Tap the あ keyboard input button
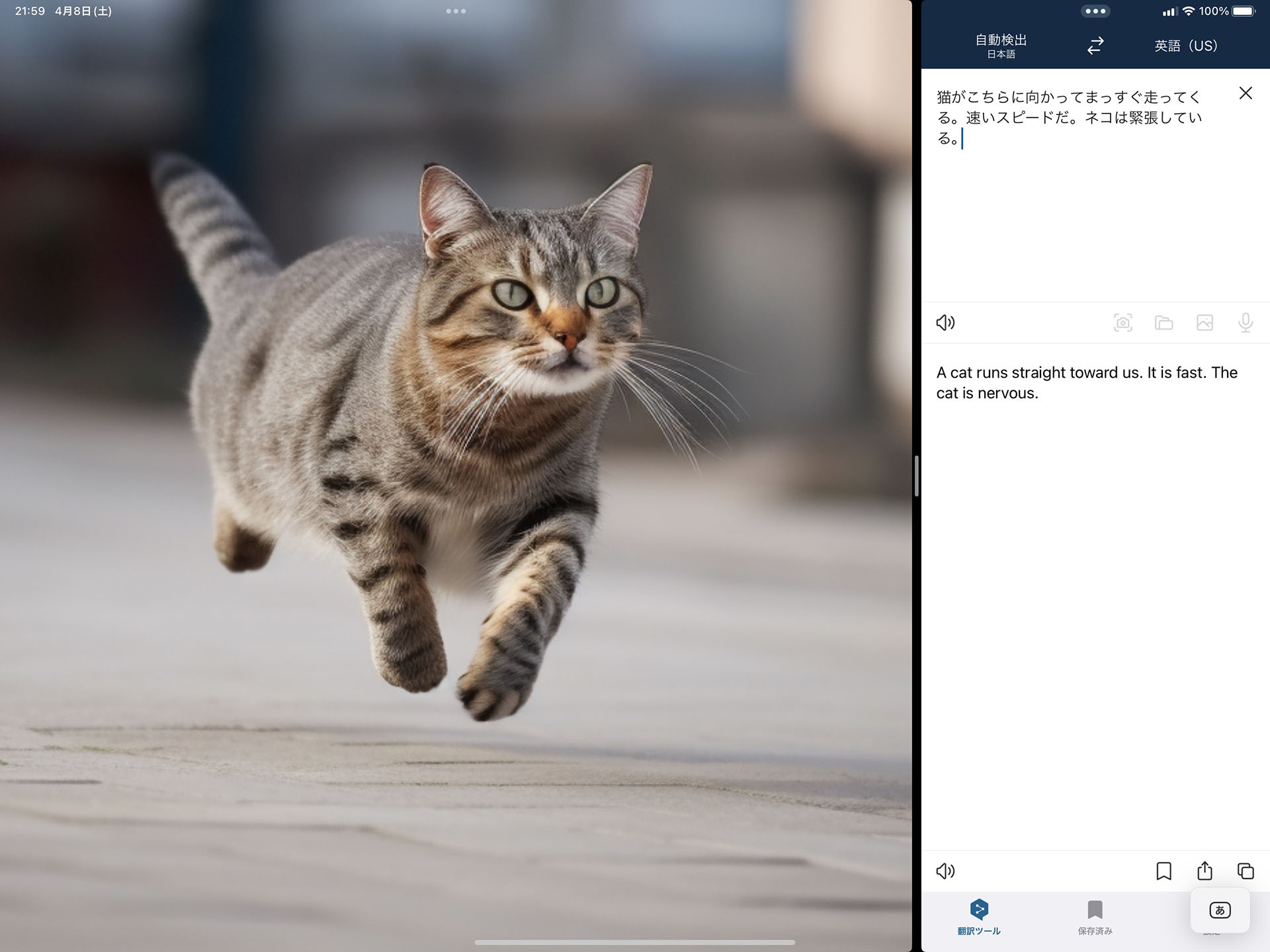Screen dimensions: 1270x952 [x=1220, y=910]
